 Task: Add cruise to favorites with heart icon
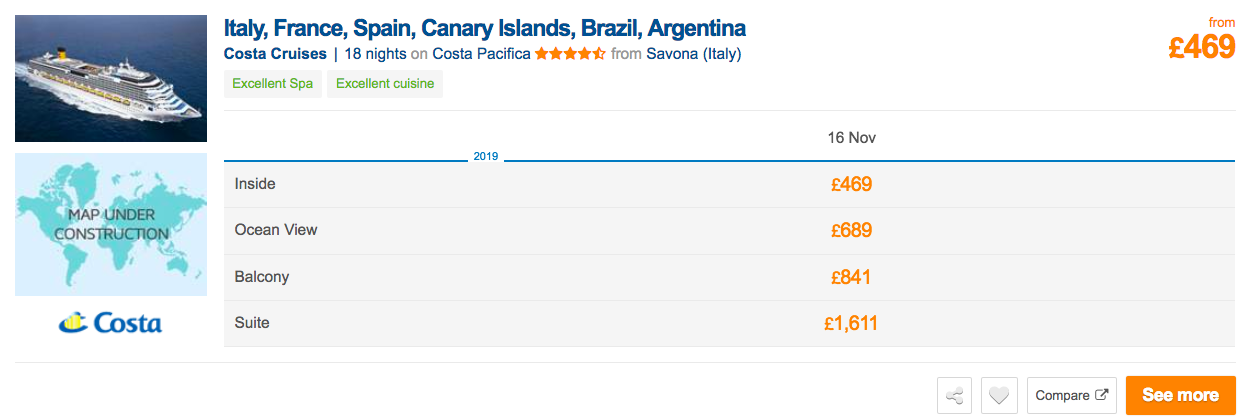(x=999, y=395)
